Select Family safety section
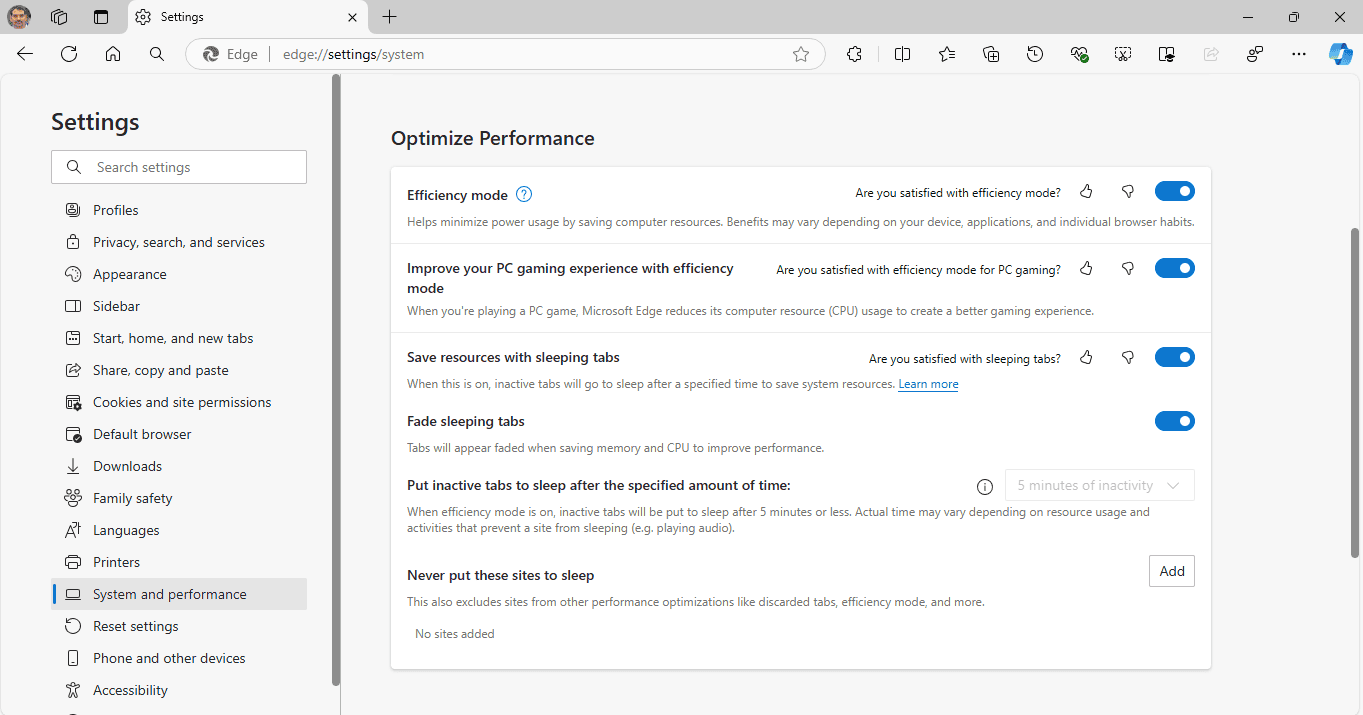Image resolution: width=1363 pixels, height=715 pixels. [x=179, y=498]
